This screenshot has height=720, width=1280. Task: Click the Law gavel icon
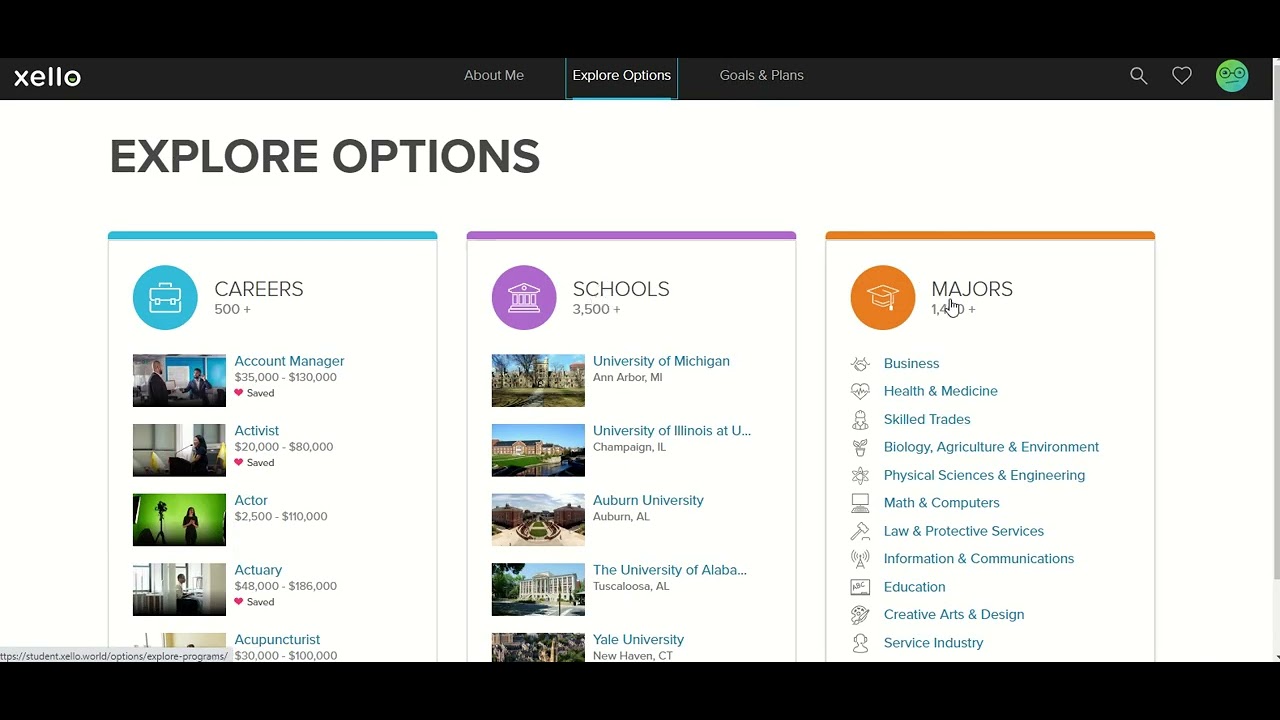tap(860, 531)
